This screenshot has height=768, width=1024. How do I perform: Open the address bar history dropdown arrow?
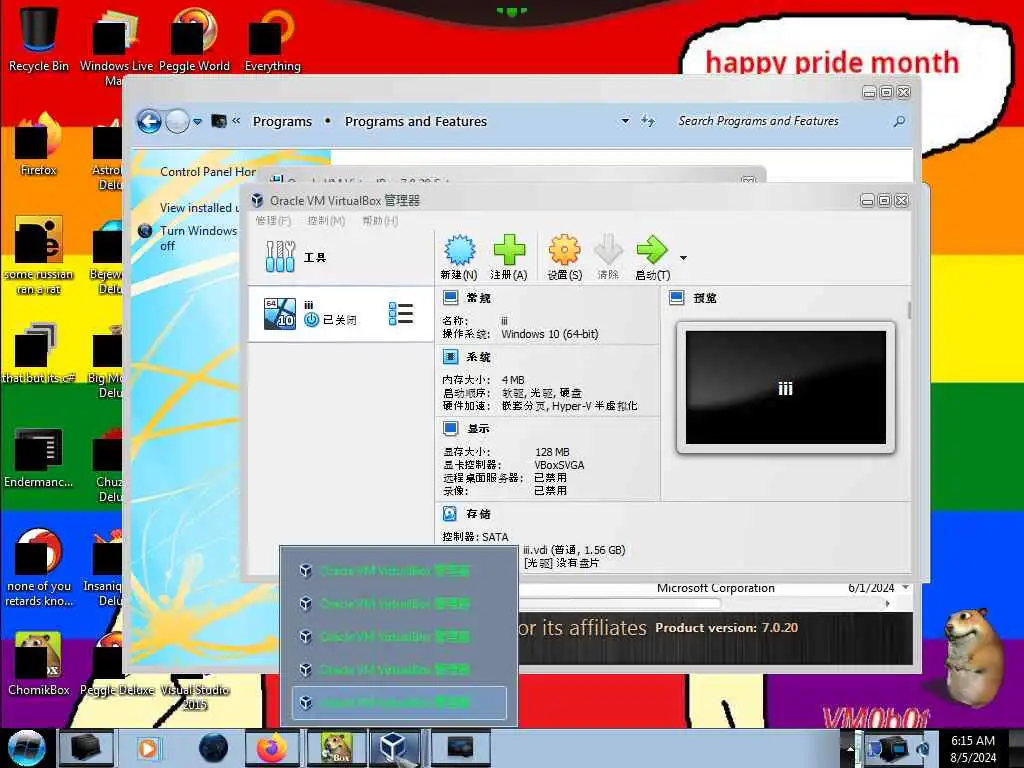click(625, 121)
